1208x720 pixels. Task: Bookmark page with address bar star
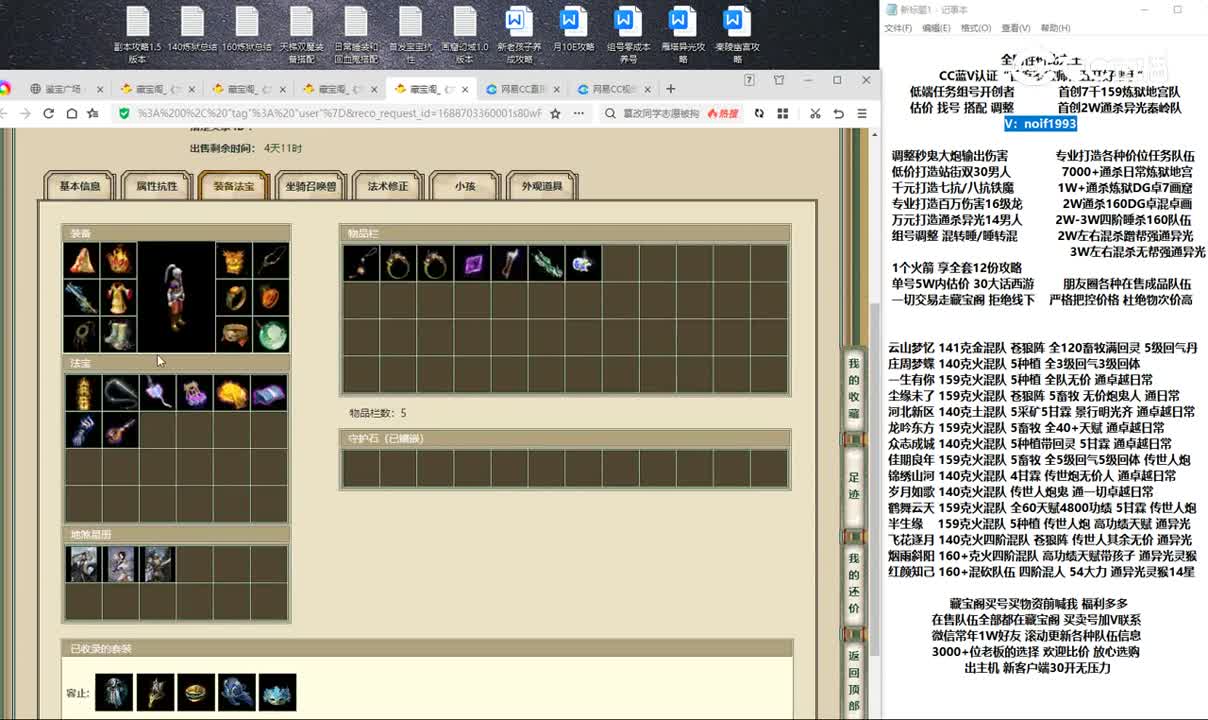(x=556, y=114)
